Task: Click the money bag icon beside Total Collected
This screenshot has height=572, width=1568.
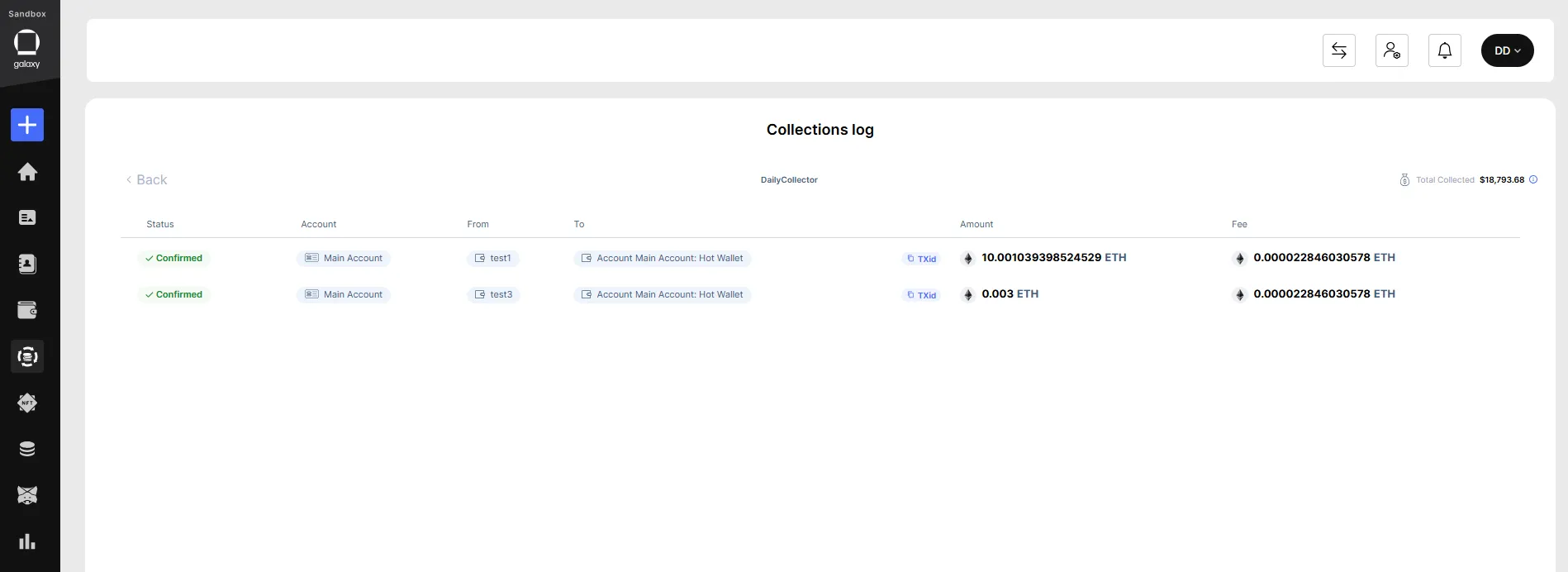Action: (x=1404, y=179)
